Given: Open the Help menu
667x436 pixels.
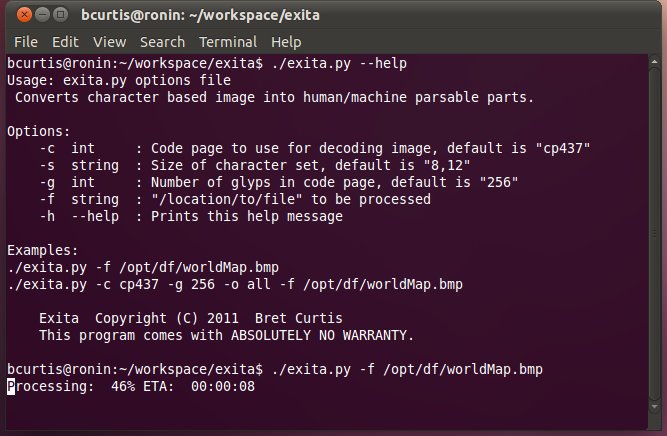Looking at the screenshot, I should point(286,42).
